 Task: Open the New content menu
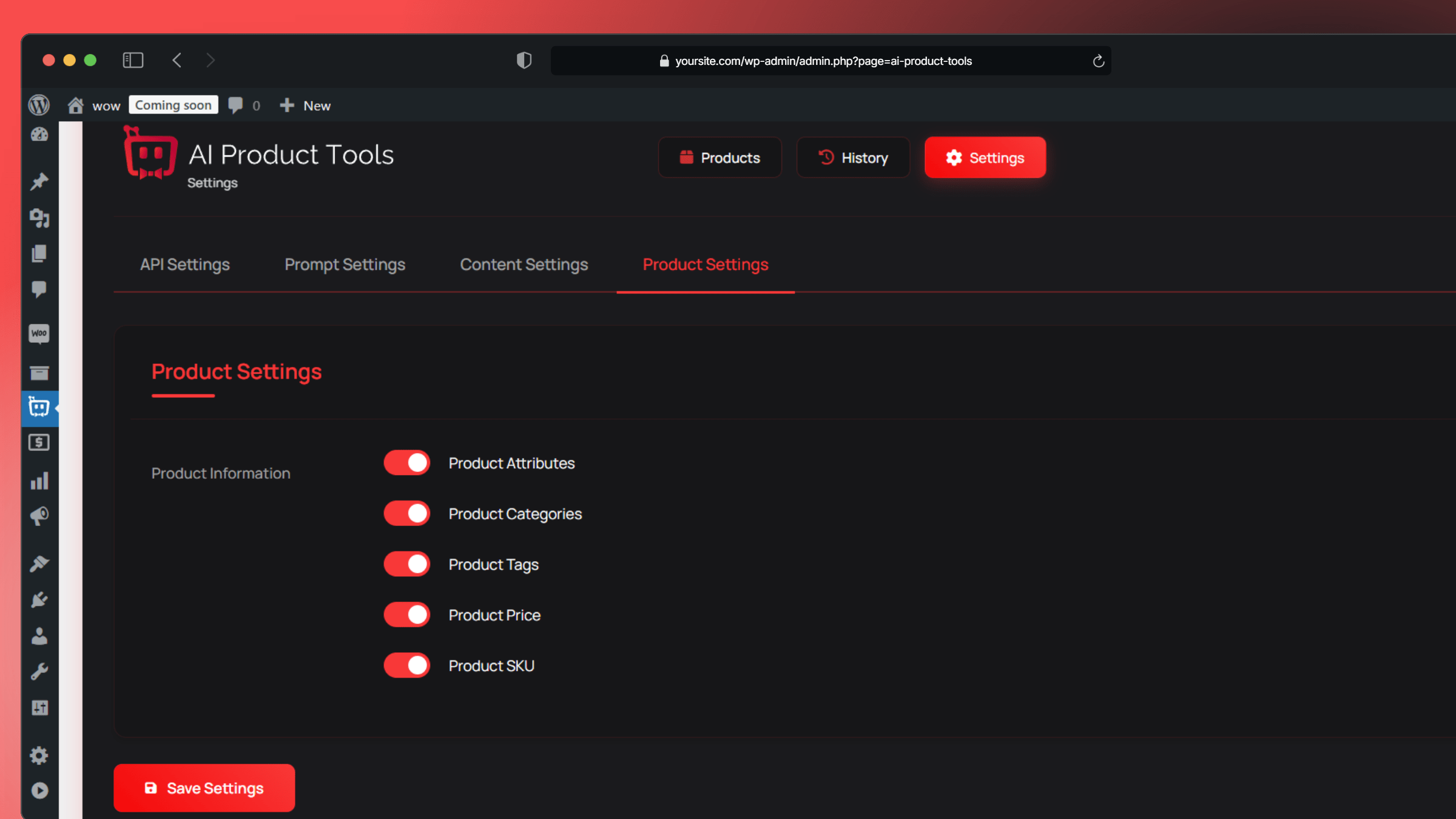305,106
